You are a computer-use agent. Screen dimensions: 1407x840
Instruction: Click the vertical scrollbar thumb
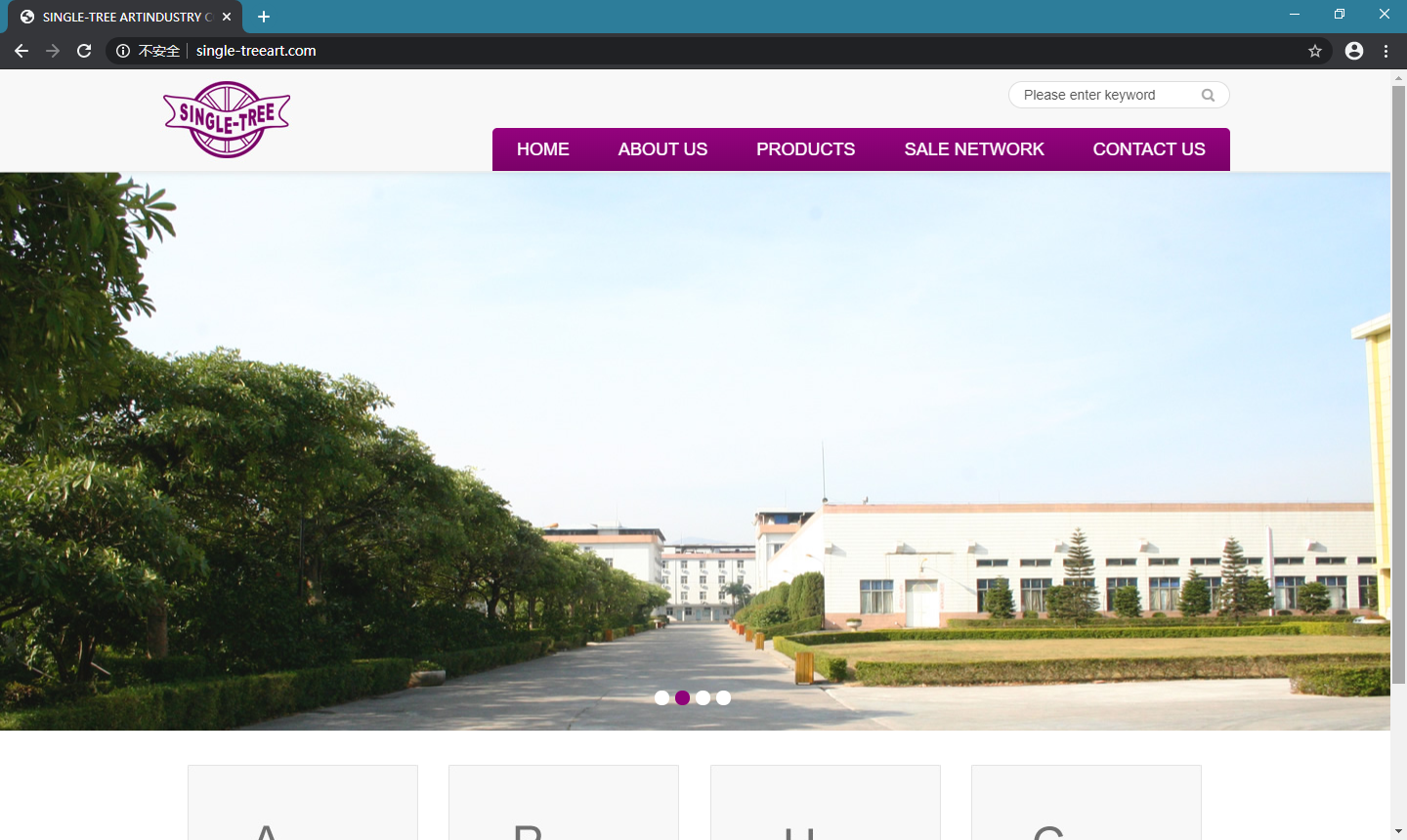point(1398,384)
